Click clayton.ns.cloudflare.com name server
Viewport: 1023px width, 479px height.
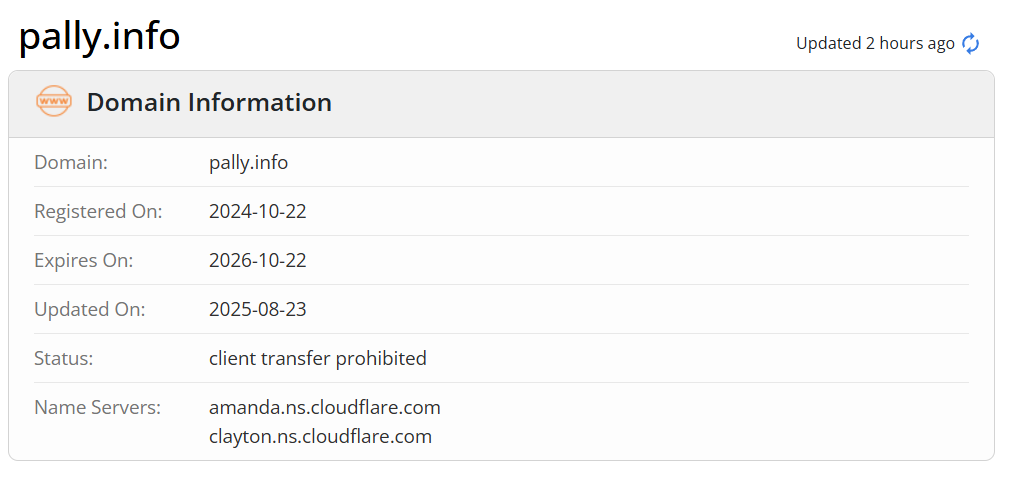(x=320, y=436)
